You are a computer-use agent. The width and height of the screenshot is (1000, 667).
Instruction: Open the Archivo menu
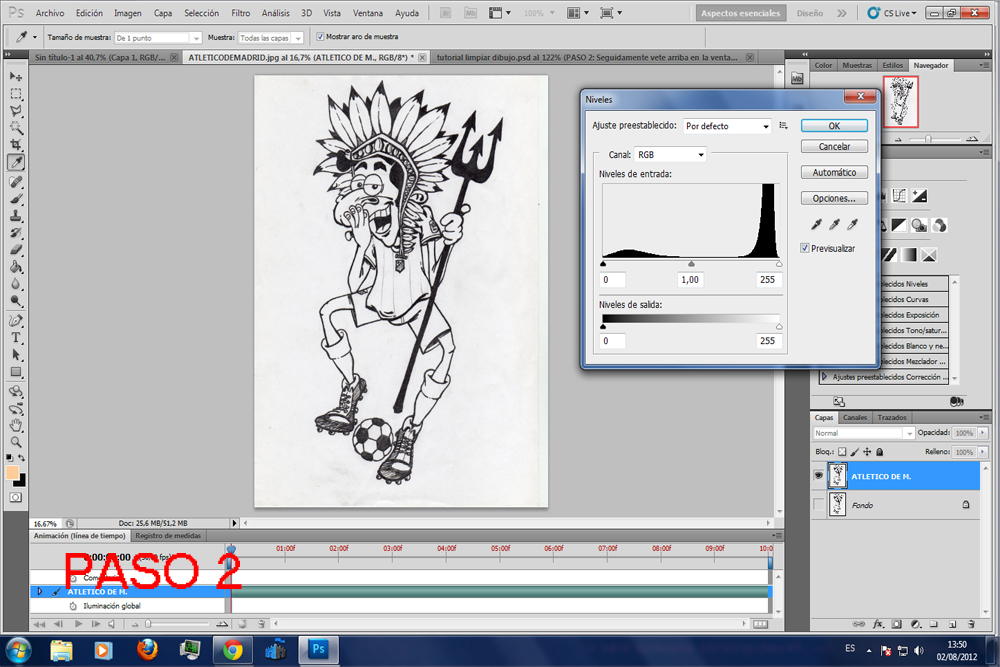pos(50,13)
